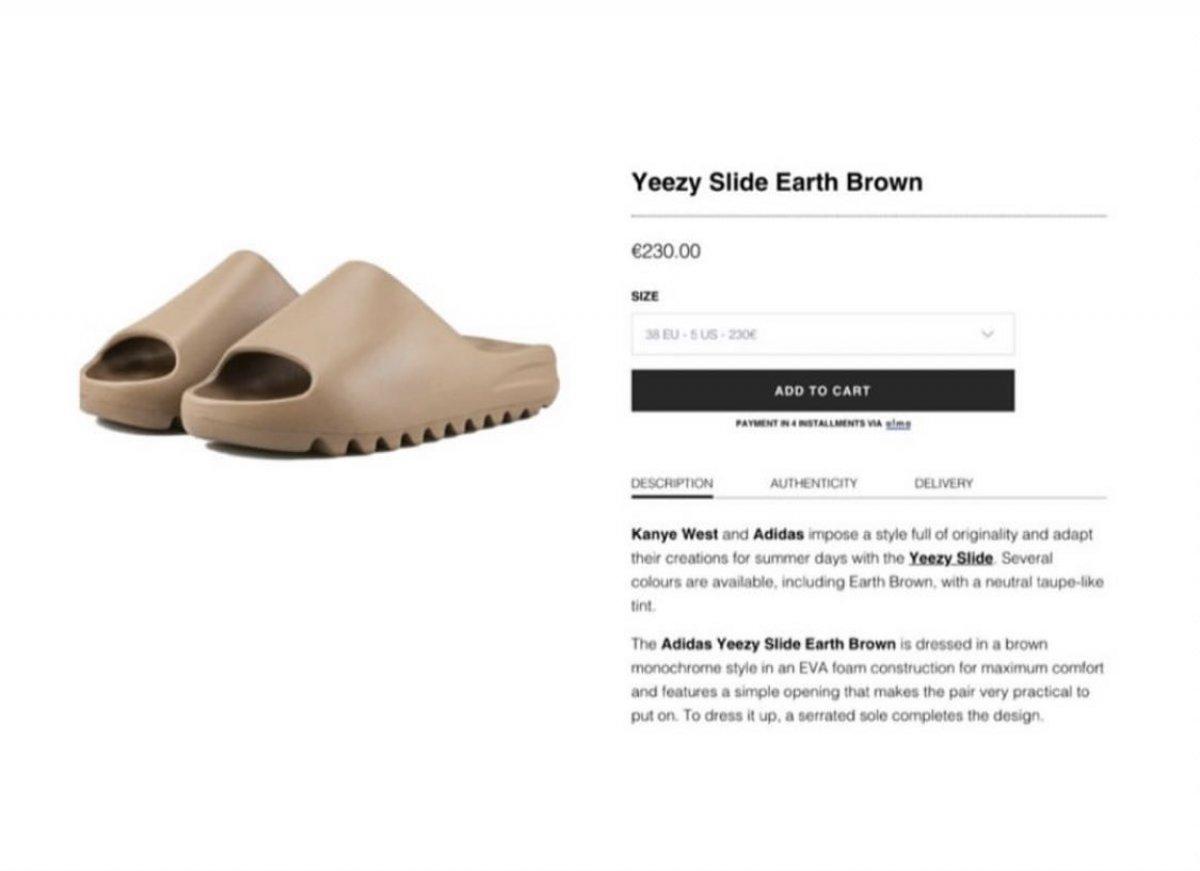The width and height of the screenshot is (1200, 871).
Task: Open the Delivery tab
Action: 943,483
